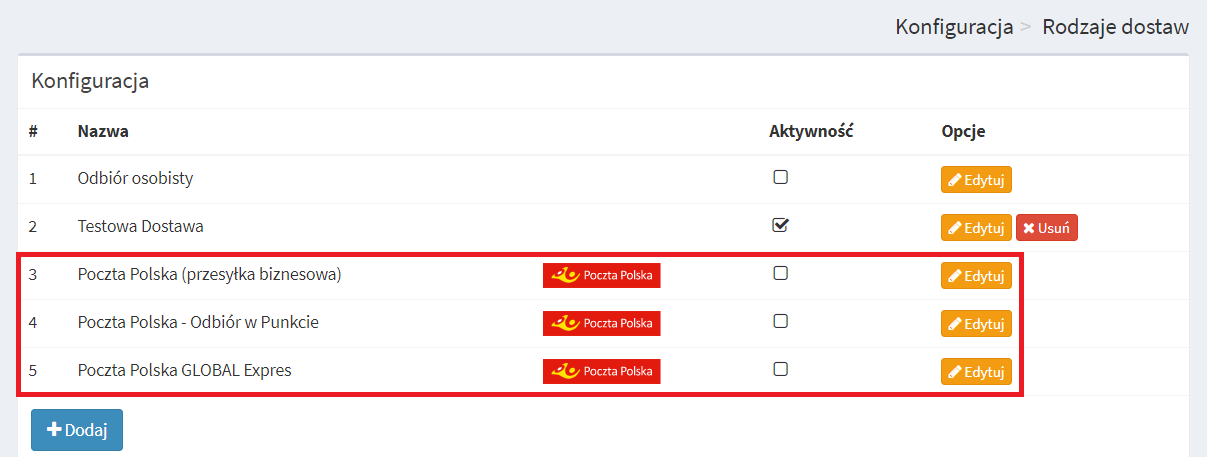The image size is (1207, 457).
Task: Activate Poczta Polska przesyłka biznesowa checkbox
Action: click(781, 273)
